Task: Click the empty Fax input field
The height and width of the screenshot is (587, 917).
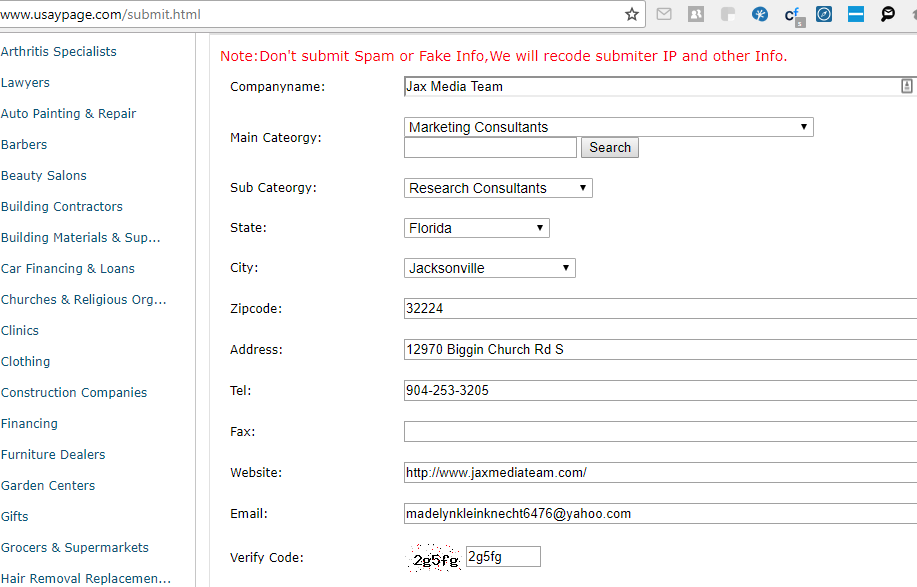Action: pos(660,431)
